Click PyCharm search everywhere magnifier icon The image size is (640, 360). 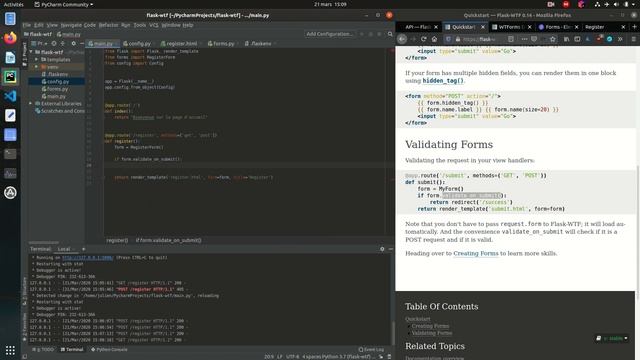pyautogui.click(x=390, y=34)
